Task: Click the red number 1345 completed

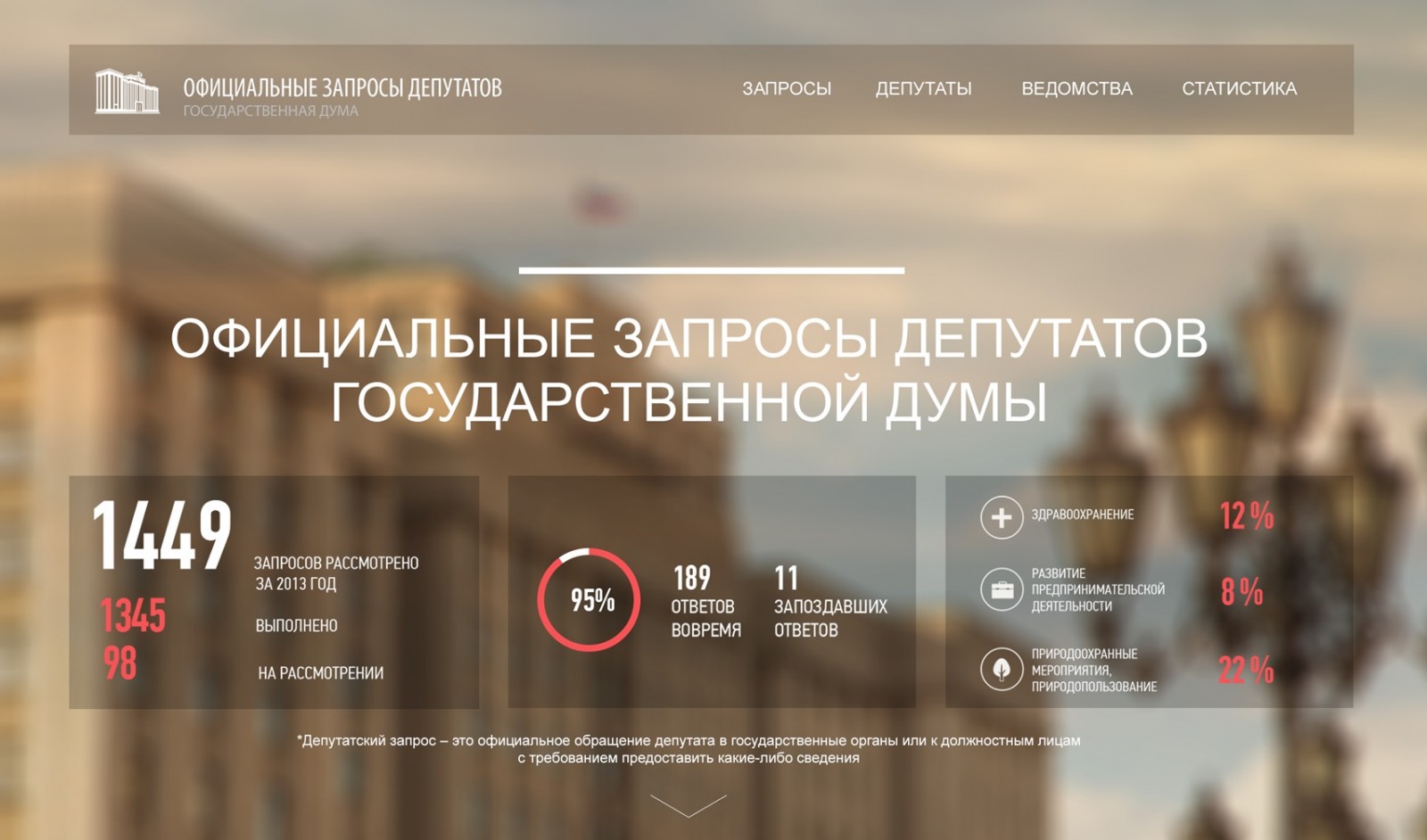Action: click(x=133, y=615)
